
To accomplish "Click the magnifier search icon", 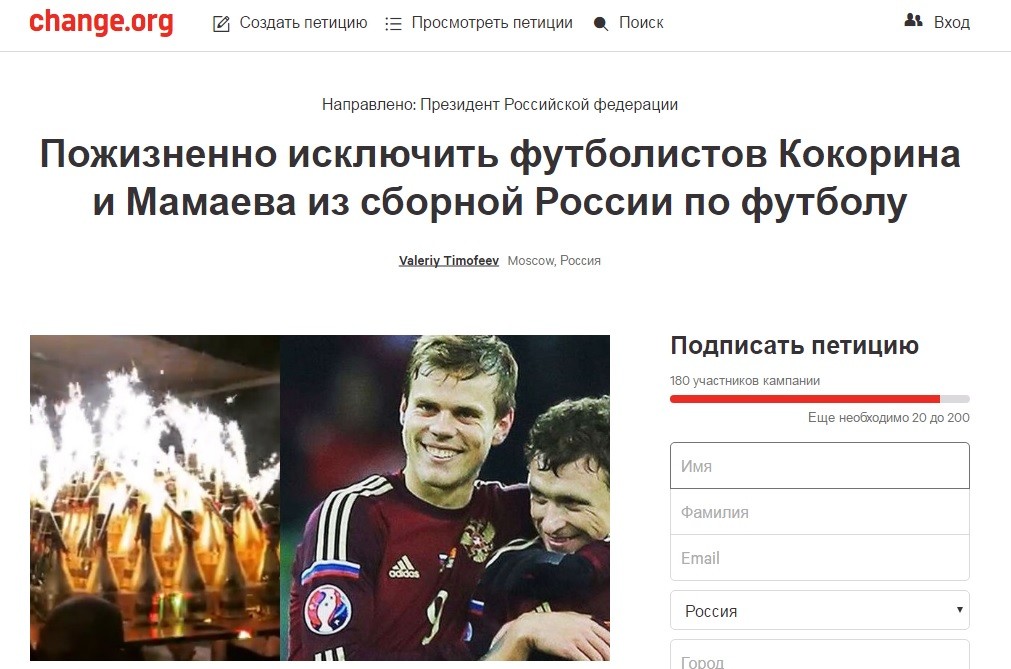I will point(601,24).
